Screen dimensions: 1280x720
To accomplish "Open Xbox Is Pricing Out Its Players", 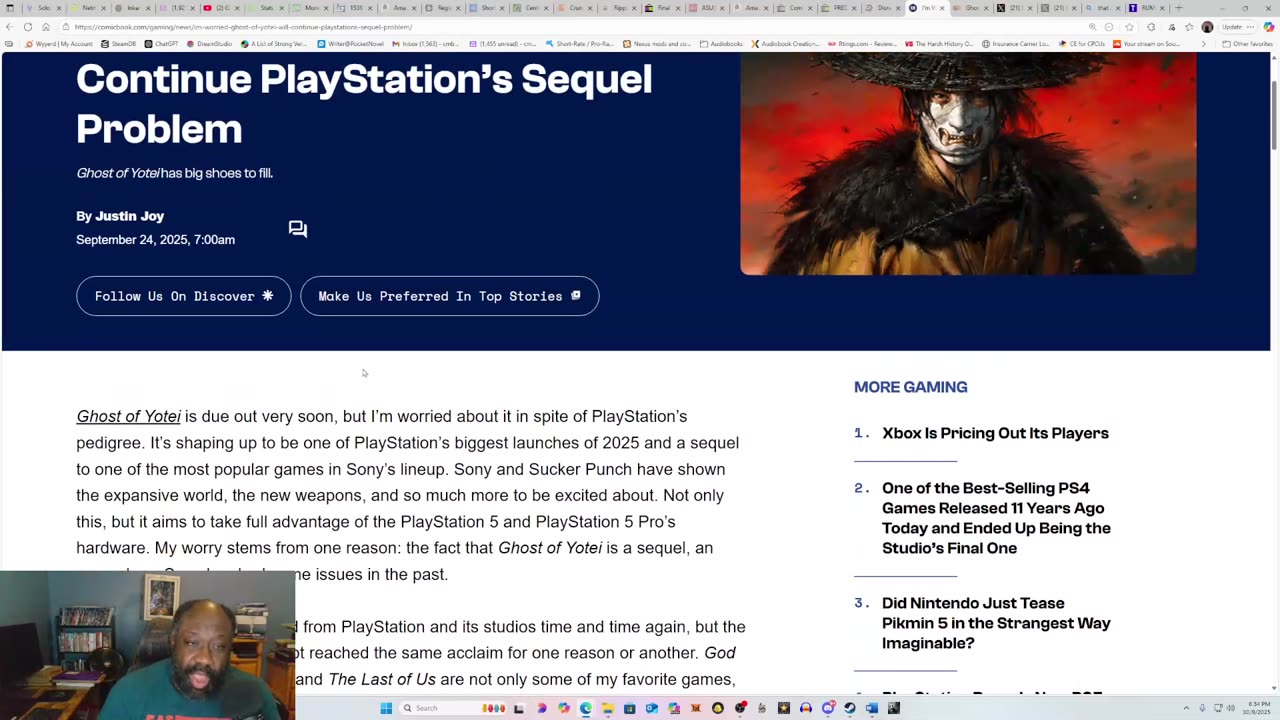I will (x=995, y=433).
